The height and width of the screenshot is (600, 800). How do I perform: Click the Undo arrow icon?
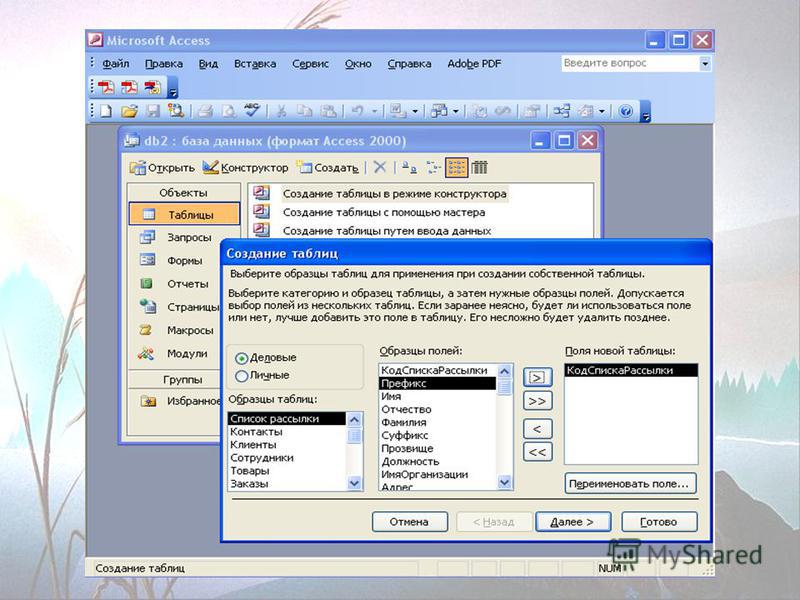pos(357,111)
